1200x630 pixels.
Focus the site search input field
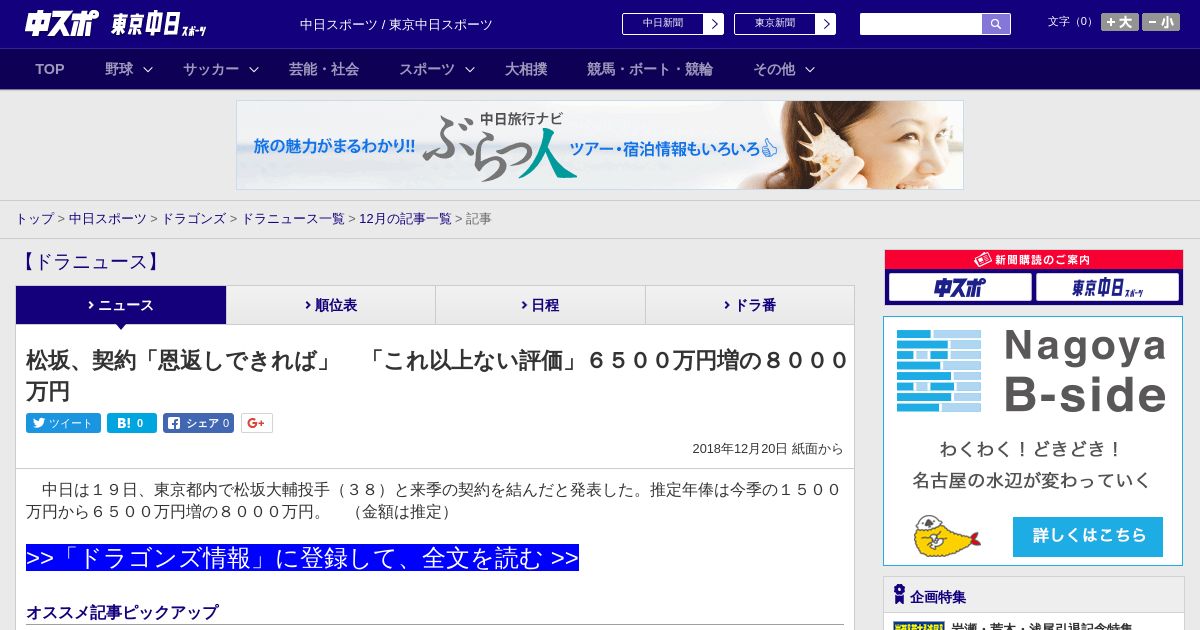pos(921,24)
